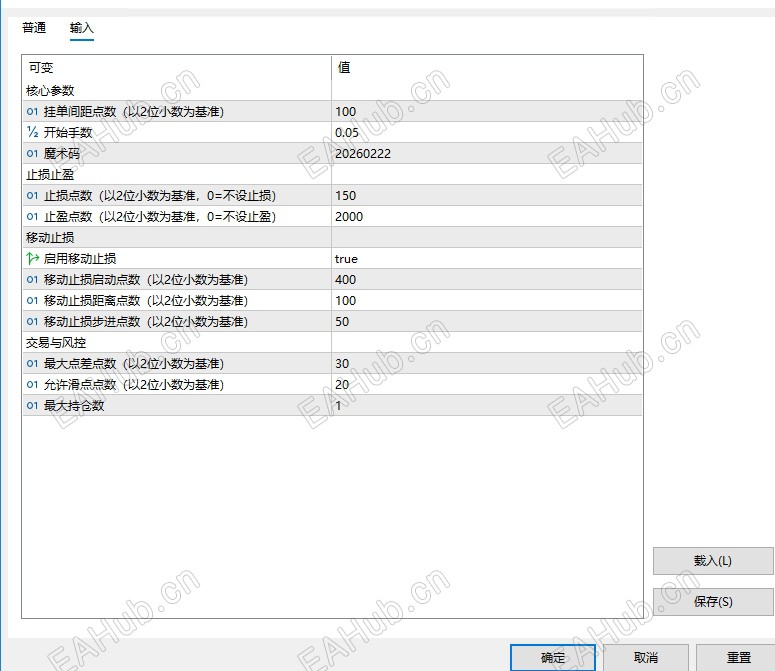Edit 允许滑点点数 value 20
The height and width of the screenshot is (671, 775).
[x=487, y=384]
